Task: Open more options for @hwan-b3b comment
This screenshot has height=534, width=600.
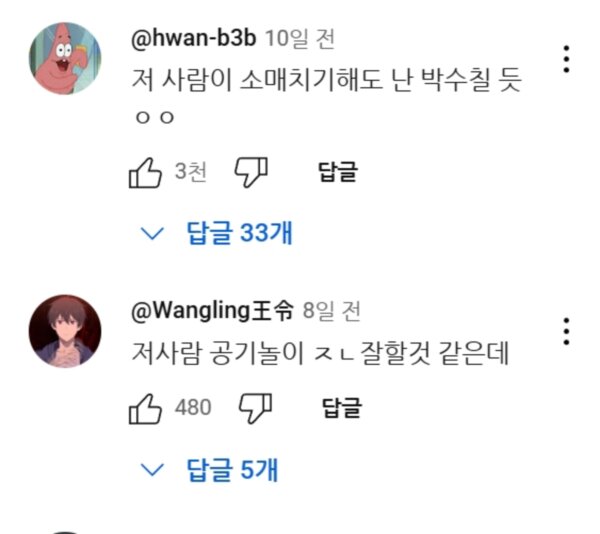Action: coord(566,59)
